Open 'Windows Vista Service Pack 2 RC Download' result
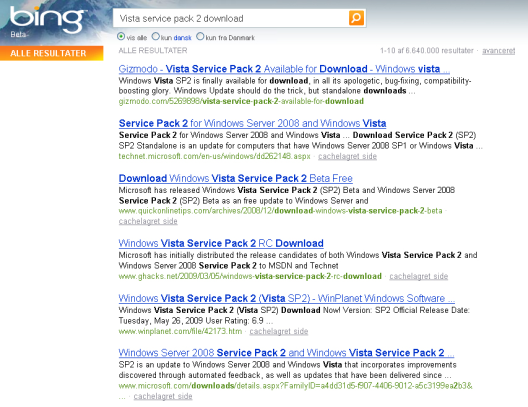Screen dimensions: 528x407 [221, 243]
